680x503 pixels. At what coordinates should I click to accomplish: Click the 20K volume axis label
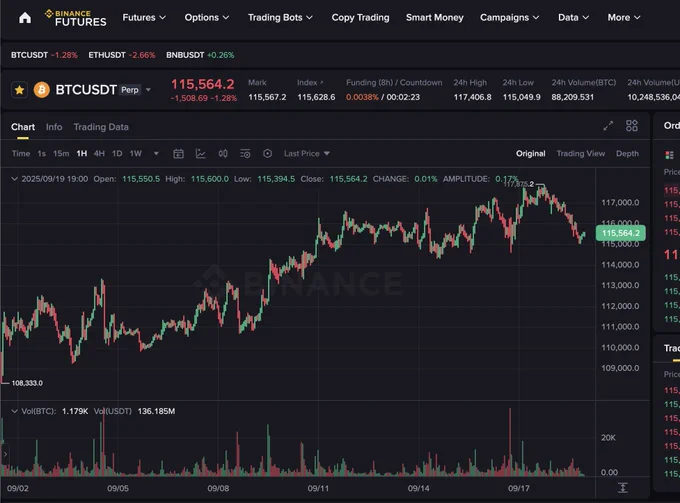[608, 438]
